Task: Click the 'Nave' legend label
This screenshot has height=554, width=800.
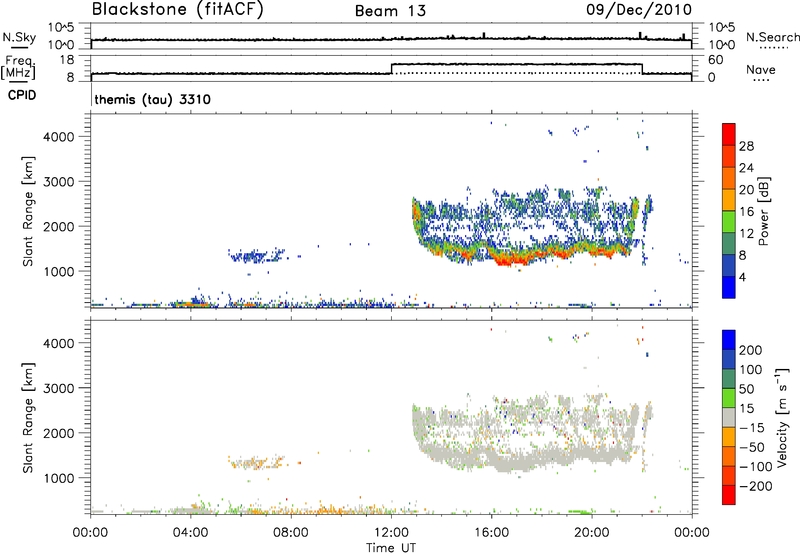Action: 761,69
